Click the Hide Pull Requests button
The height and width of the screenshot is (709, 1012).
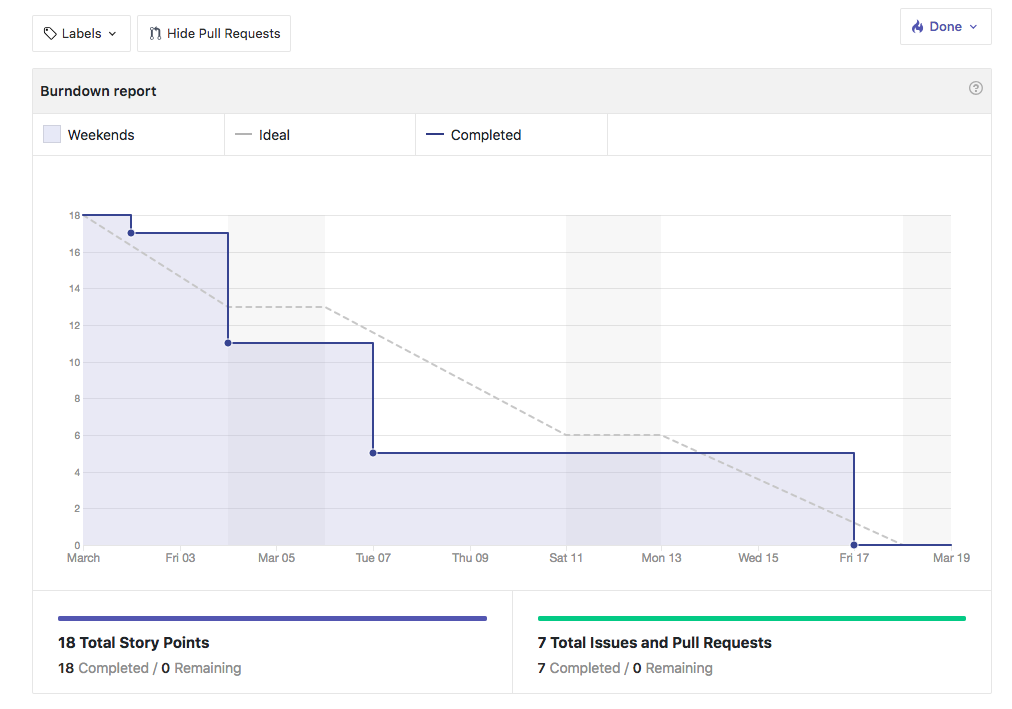[213, 33]
